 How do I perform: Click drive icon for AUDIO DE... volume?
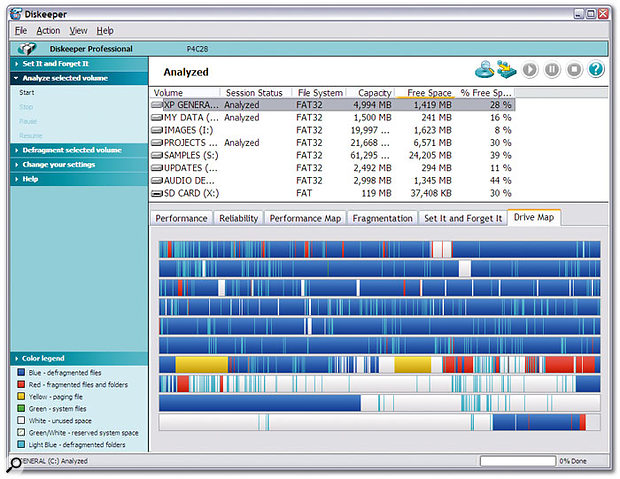coord(157,181)
